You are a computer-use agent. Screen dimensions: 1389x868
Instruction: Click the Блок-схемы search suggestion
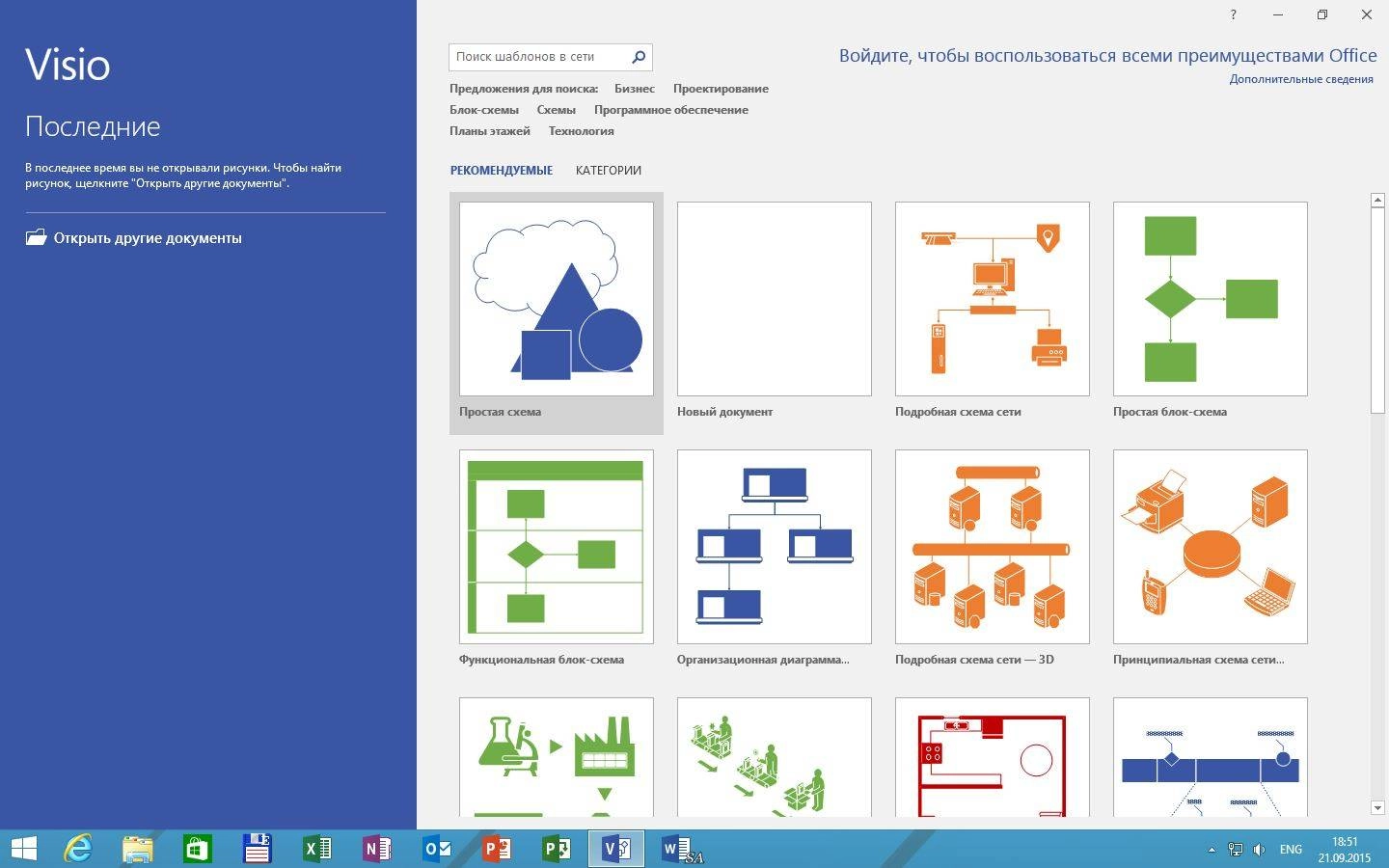pos(484,110)
